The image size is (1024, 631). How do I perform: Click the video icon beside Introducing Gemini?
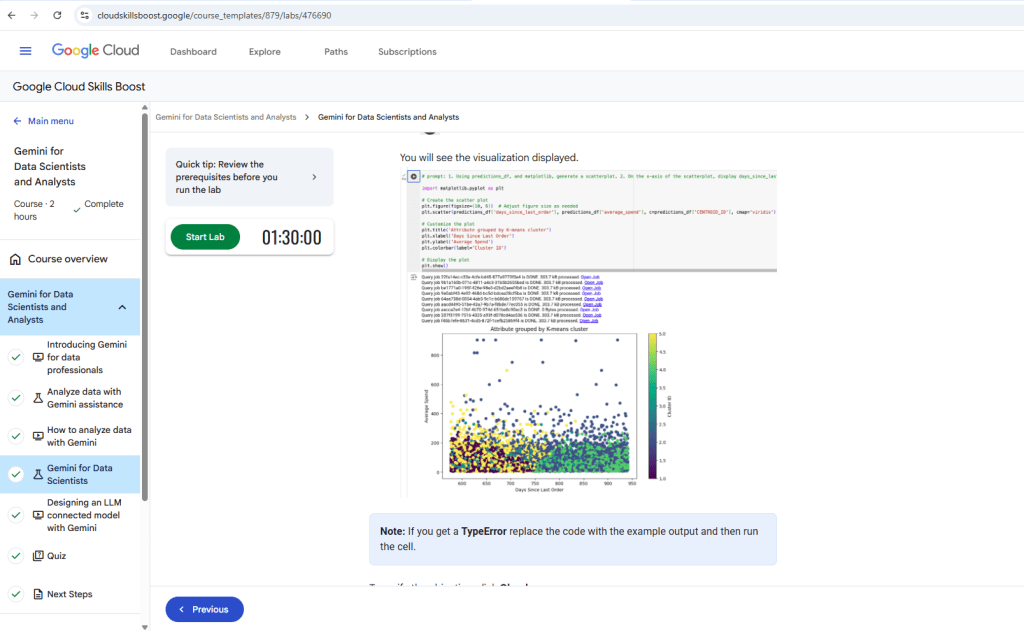point(38,357)
